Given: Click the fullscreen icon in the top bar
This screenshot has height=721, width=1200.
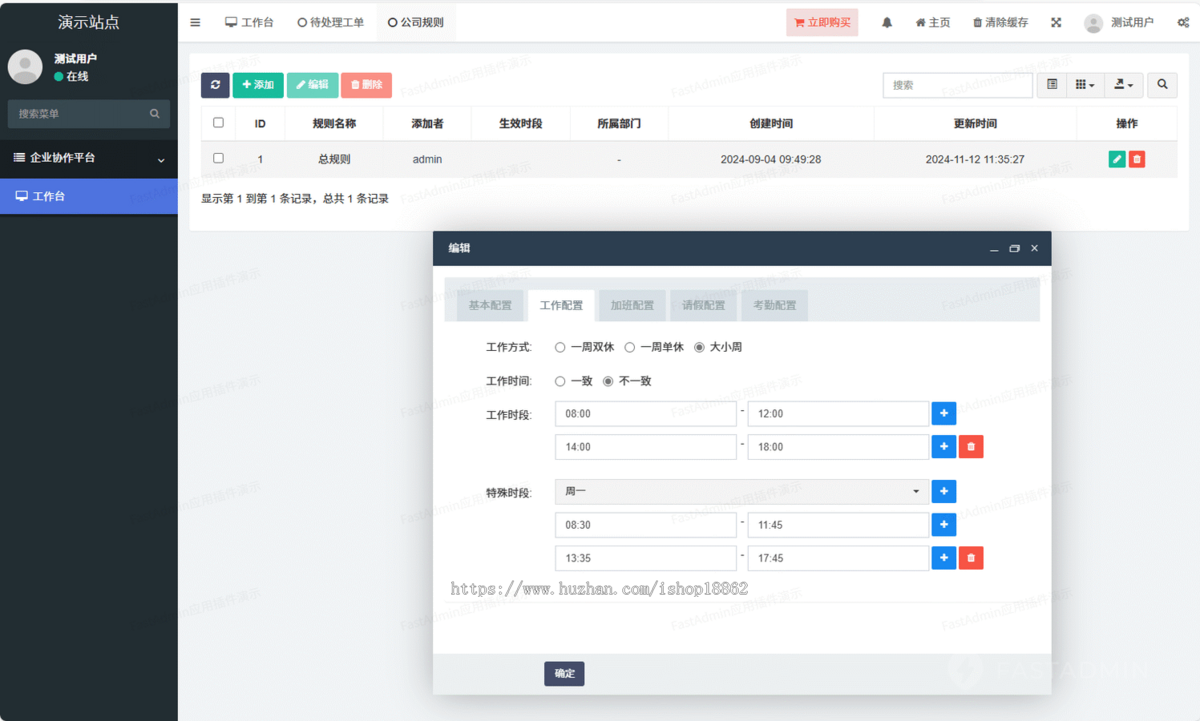Looking at the screenshot, I should coord(1055,21).
